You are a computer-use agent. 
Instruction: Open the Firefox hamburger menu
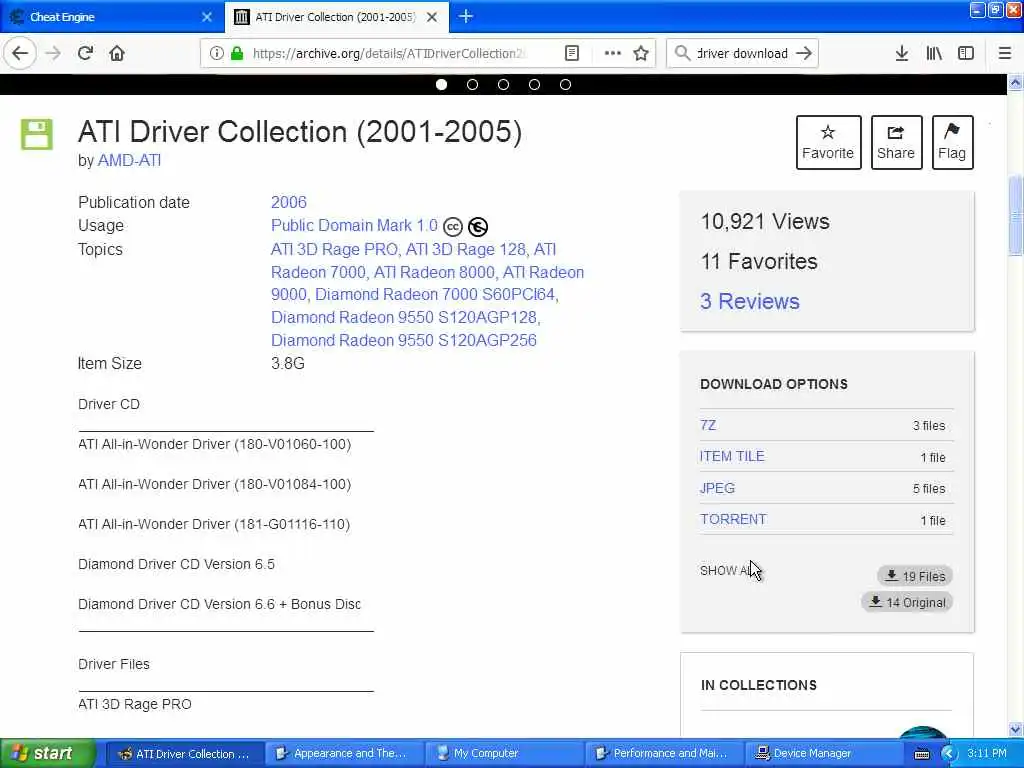click(x=1005, y=53)
